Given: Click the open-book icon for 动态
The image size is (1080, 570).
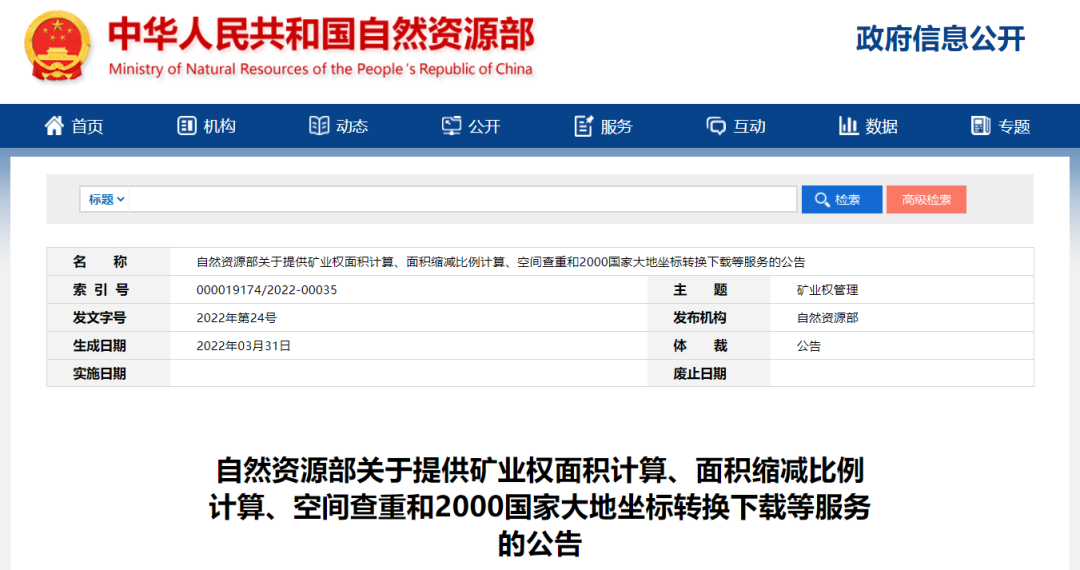Looking at the screenshot, I should [x=319, y=126].
